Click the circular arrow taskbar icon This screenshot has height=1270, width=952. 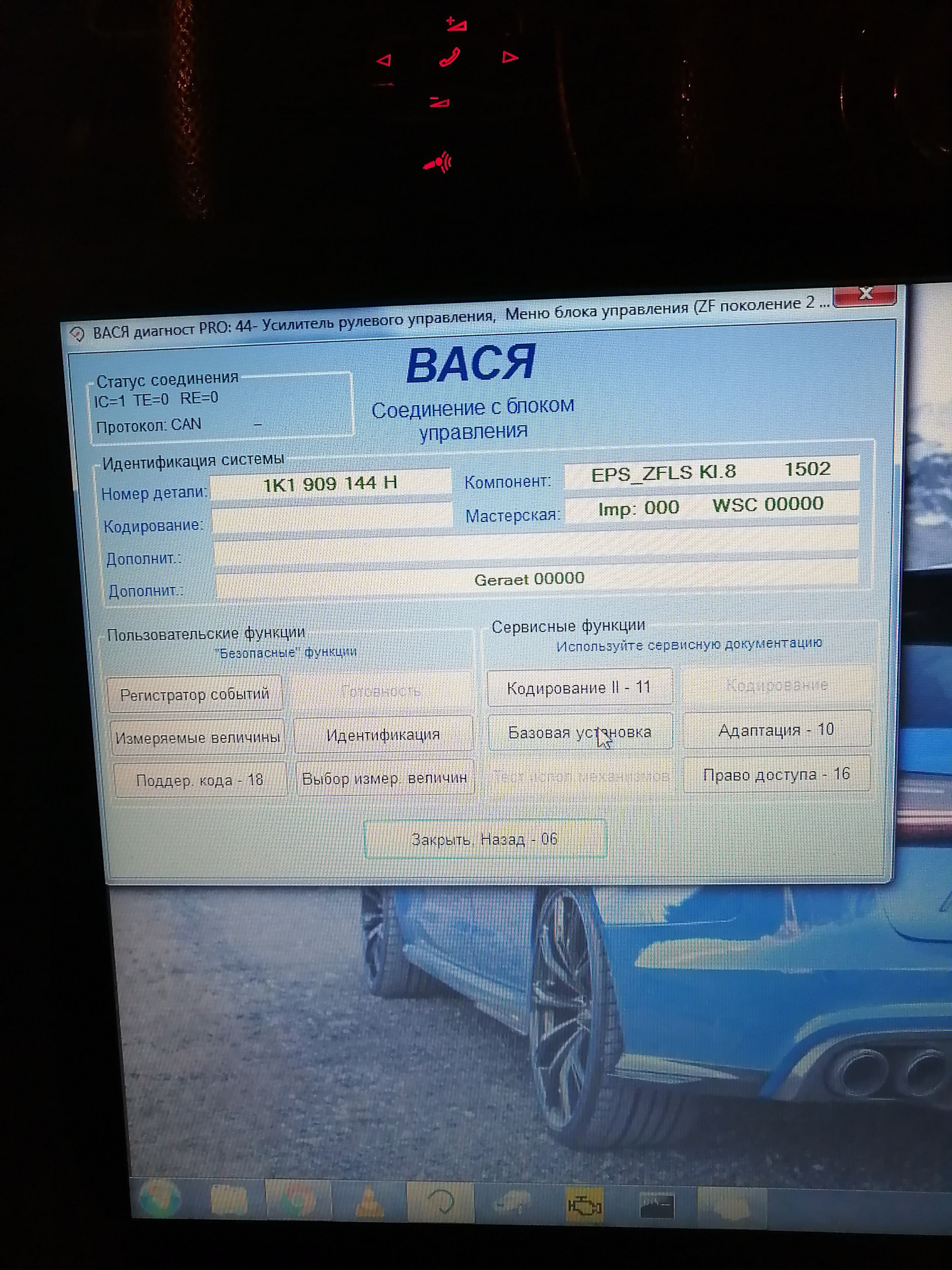point(440,1202)
